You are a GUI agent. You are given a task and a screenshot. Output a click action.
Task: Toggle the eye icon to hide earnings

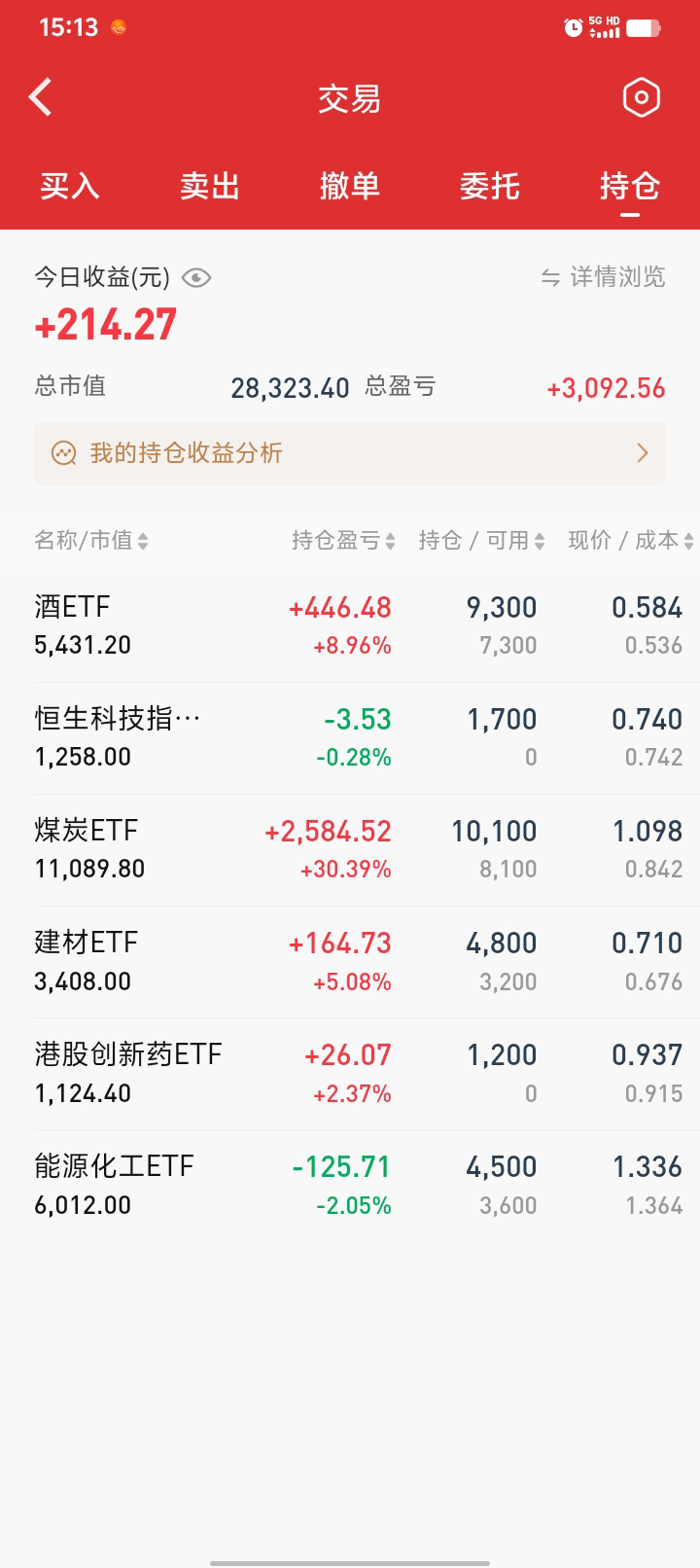(196, 278)
